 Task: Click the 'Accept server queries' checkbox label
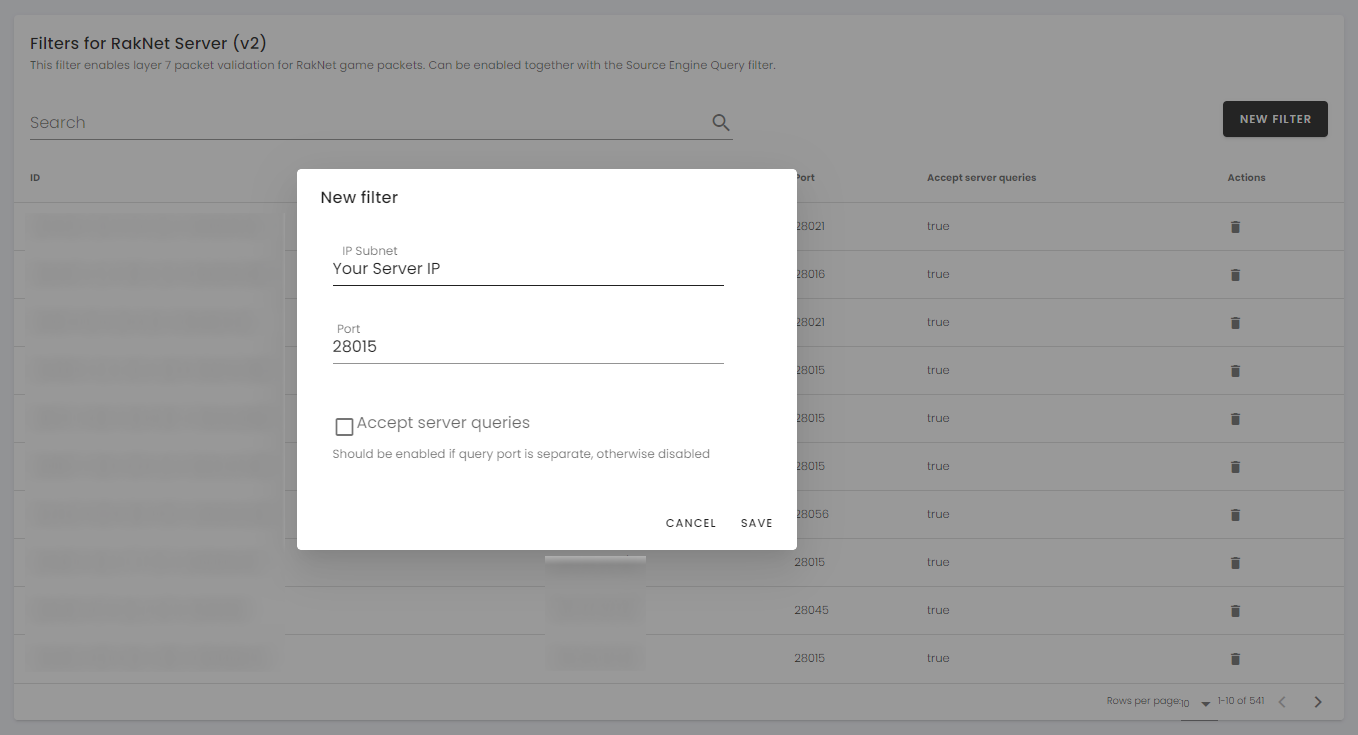[443, 423]
